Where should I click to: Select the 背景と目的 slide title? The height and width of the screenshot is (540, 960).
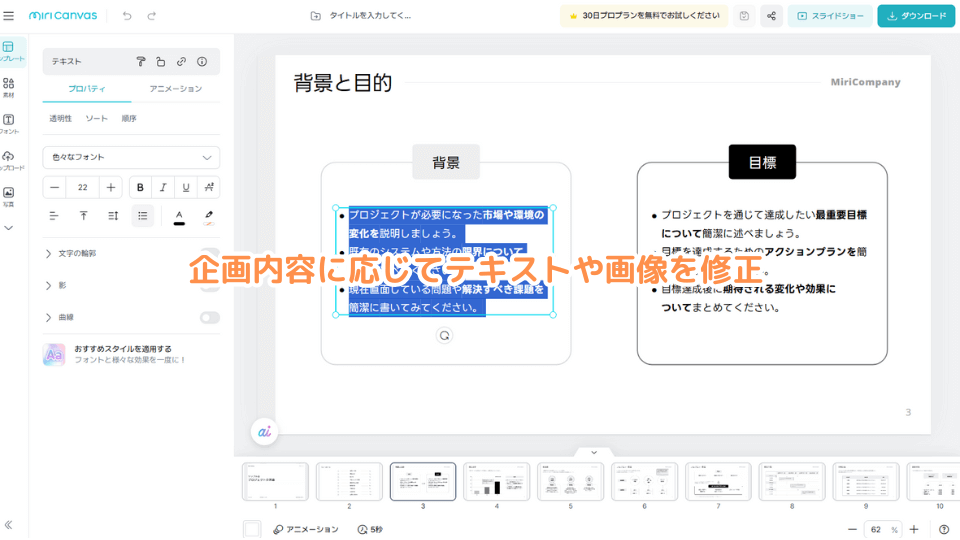click(x=343, y=83)
